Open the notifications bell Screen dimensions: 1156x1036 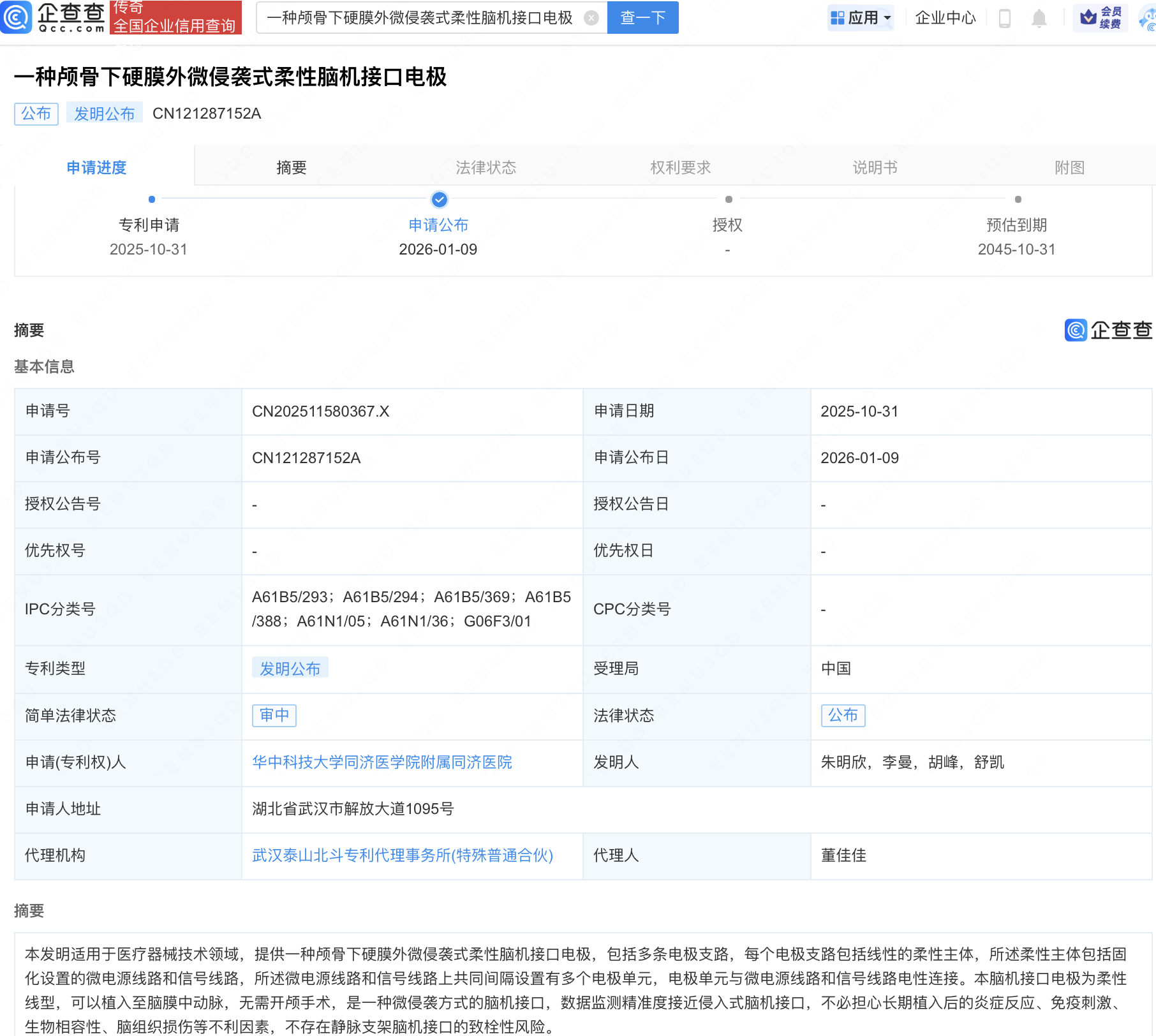(1039, 18)
